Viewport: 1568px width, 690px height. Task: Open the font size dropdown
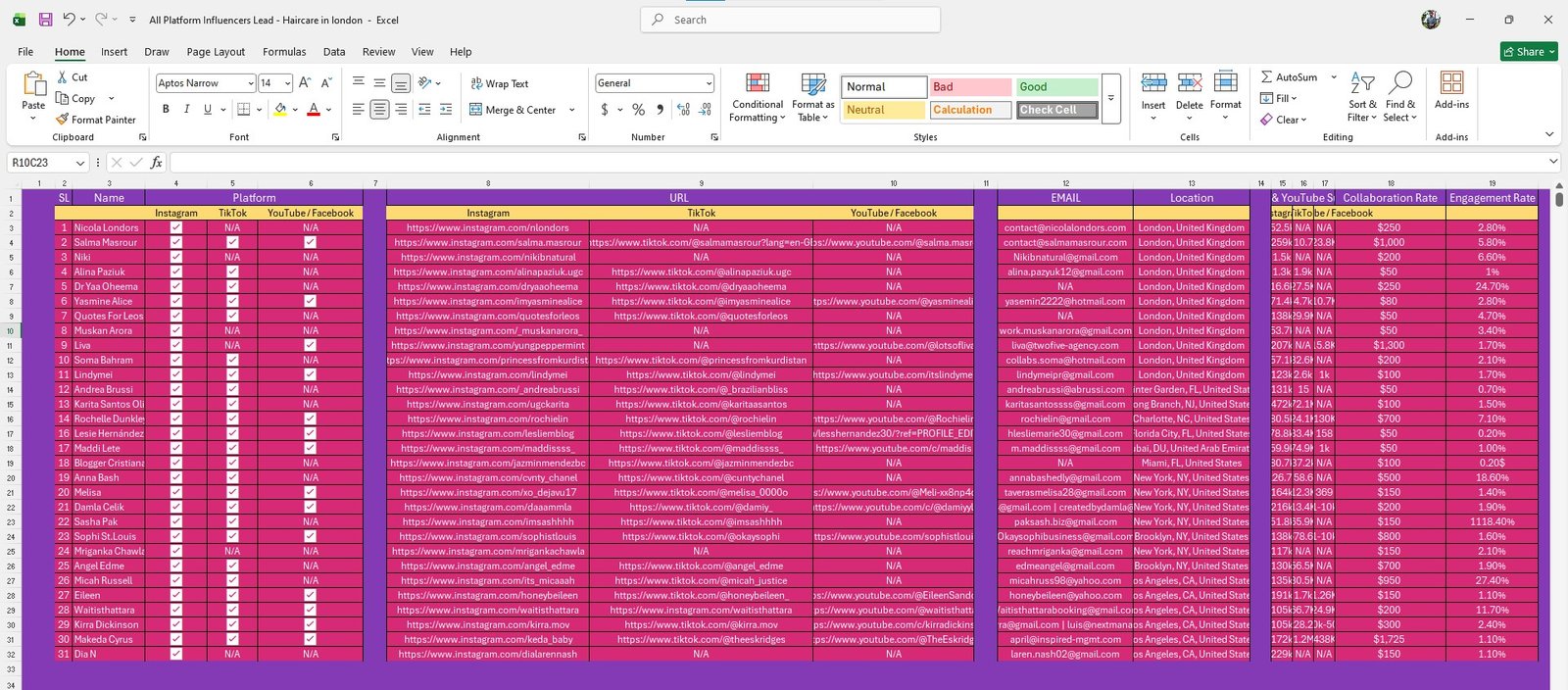coord(287,83)
